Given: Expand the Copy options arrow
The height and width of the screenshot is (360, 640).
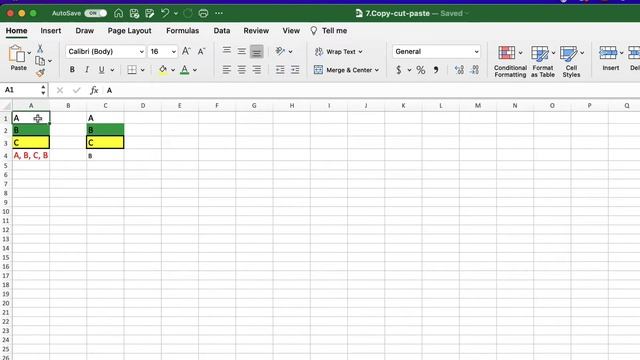Looking at the screenshot, I should tap(50, 61).
